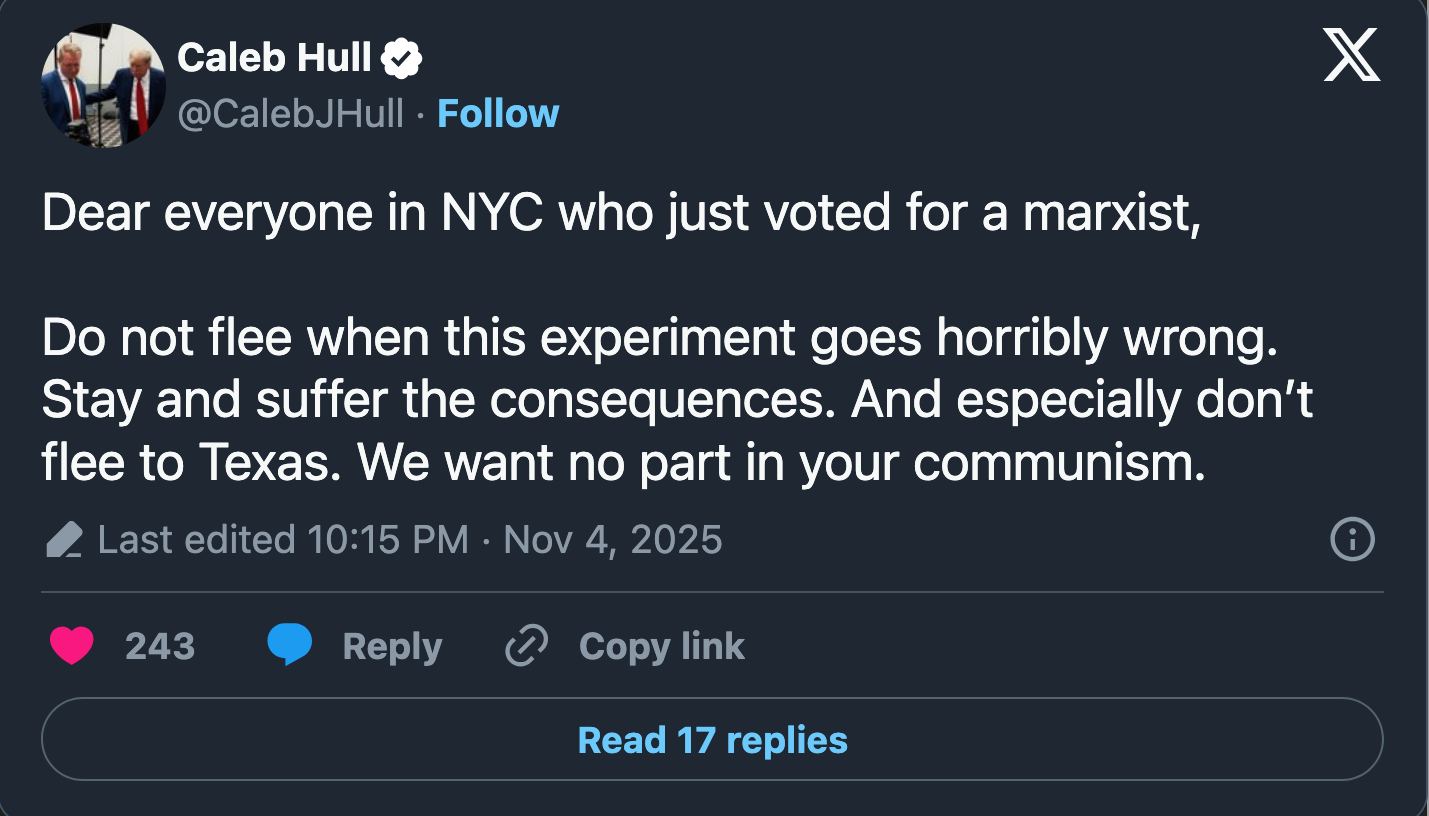1429x816 pixels.
Task: Click the blue verified checkmark badge
Action: pos(402,59)
